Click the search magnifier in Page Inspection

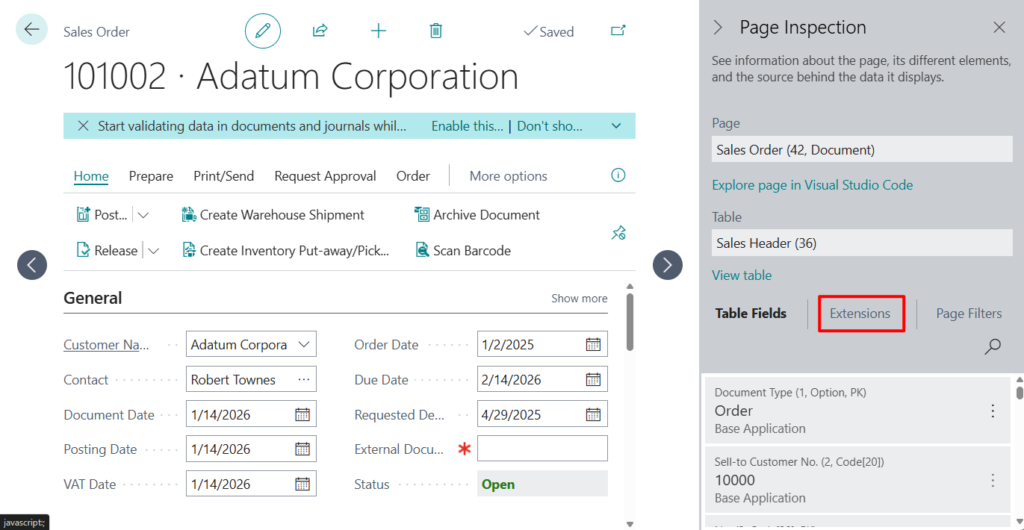(992, 346)
